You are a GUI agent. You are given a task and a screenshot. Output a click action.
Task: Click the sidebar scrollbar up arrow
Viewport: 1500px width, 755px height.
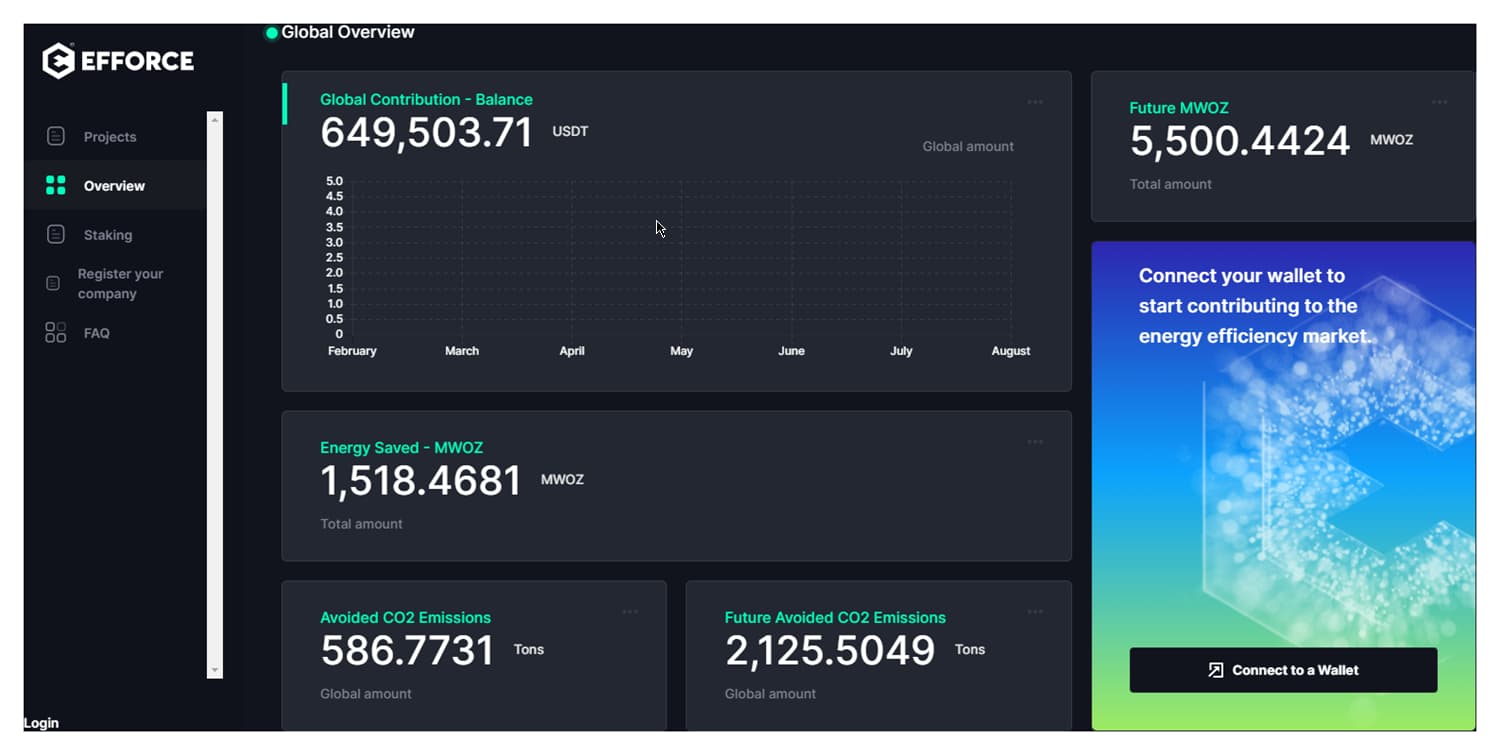click(214, 119)
